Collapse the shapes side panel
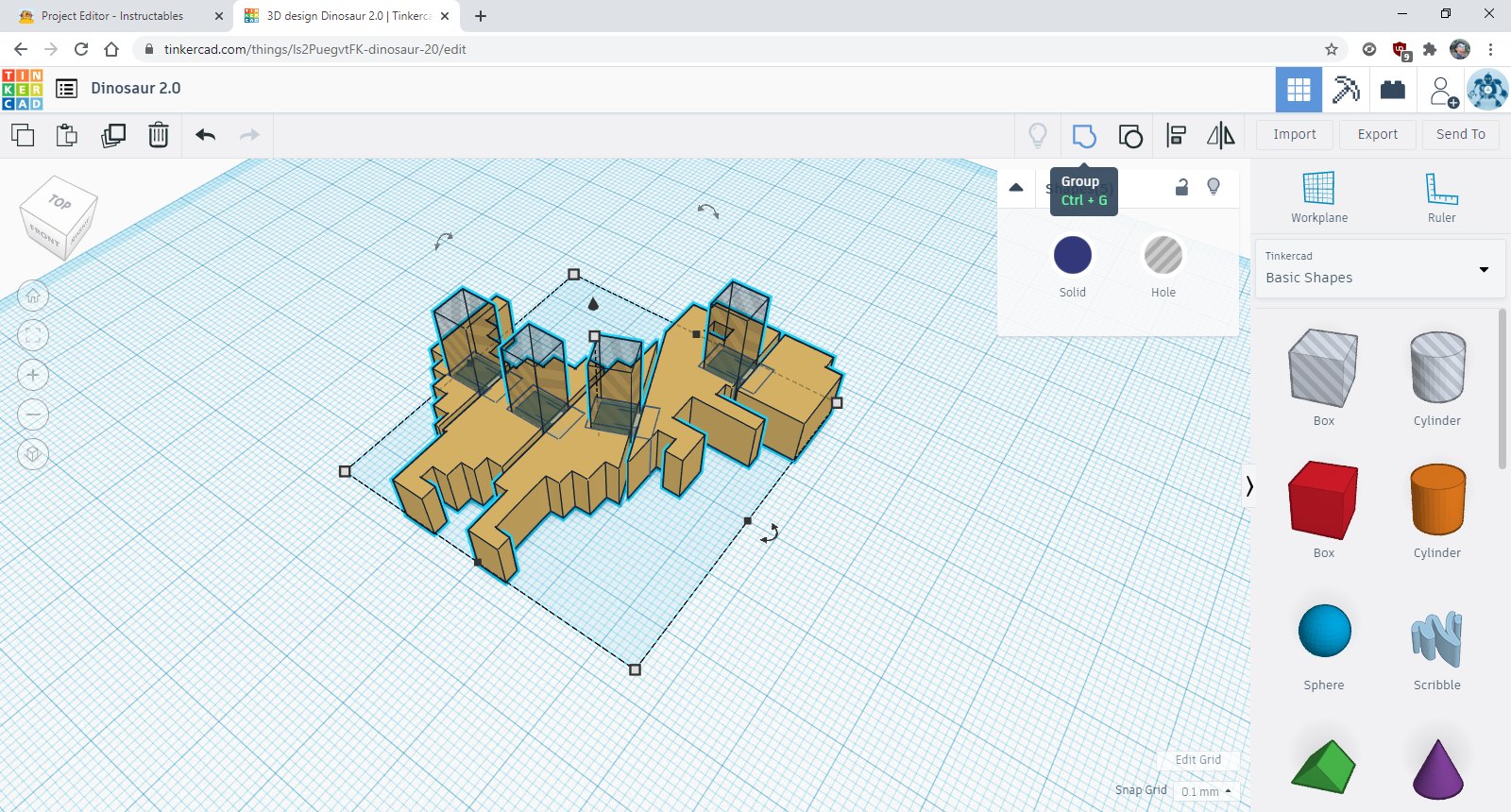Viewport: 1511px width, 812px height. click(x=1249, y=486)
